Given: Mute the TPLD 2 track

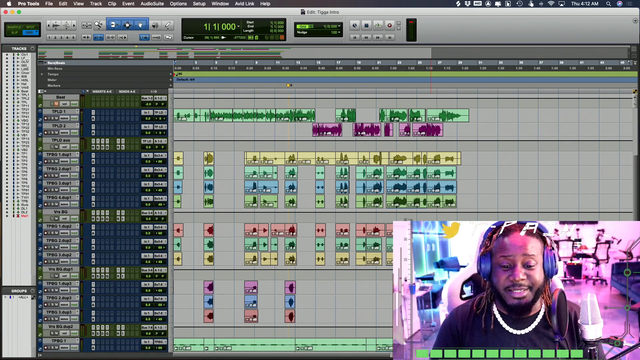Looking at the screenshot, I should 56,133.
